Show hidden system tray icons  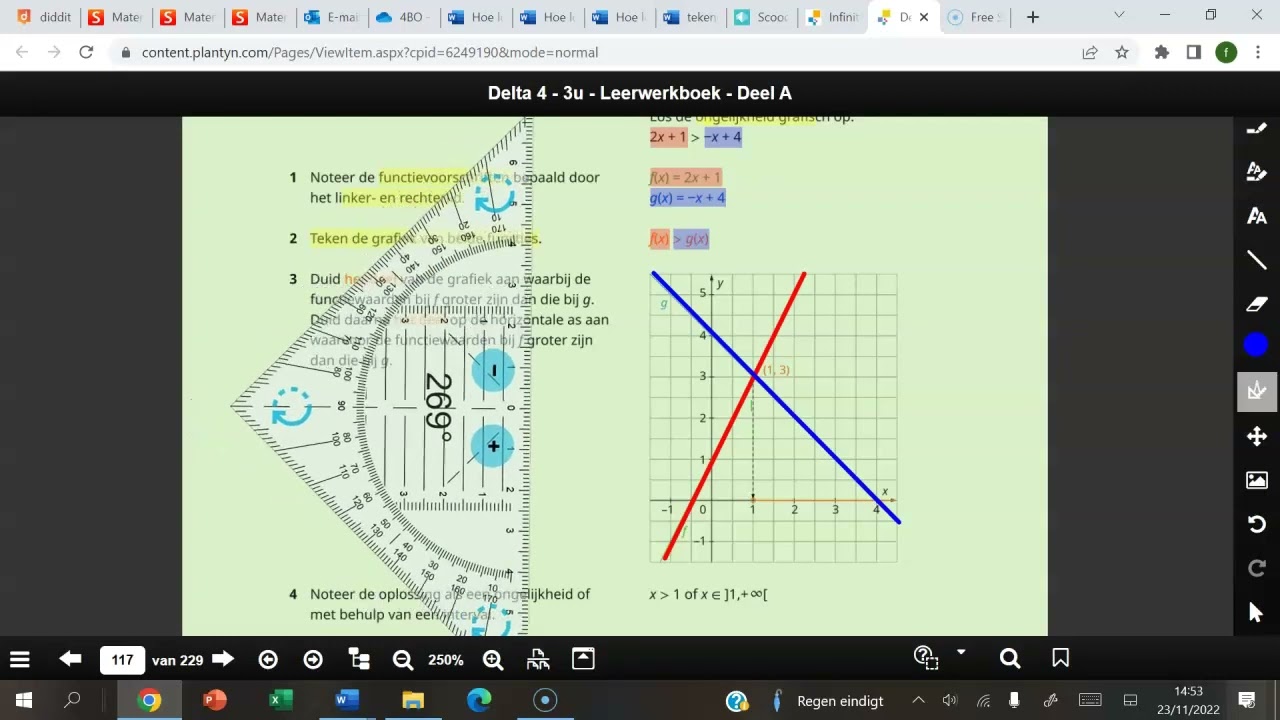tap(918, 700)
